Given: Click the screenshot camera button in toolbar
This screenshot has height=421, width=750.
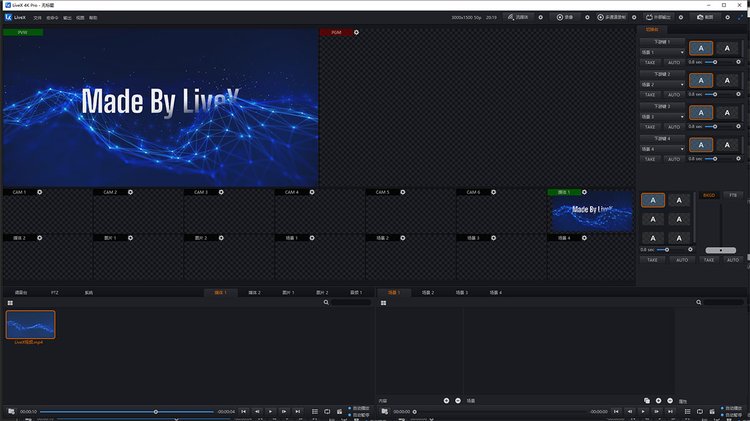Looking at the screenshot, I should (705, 17).
